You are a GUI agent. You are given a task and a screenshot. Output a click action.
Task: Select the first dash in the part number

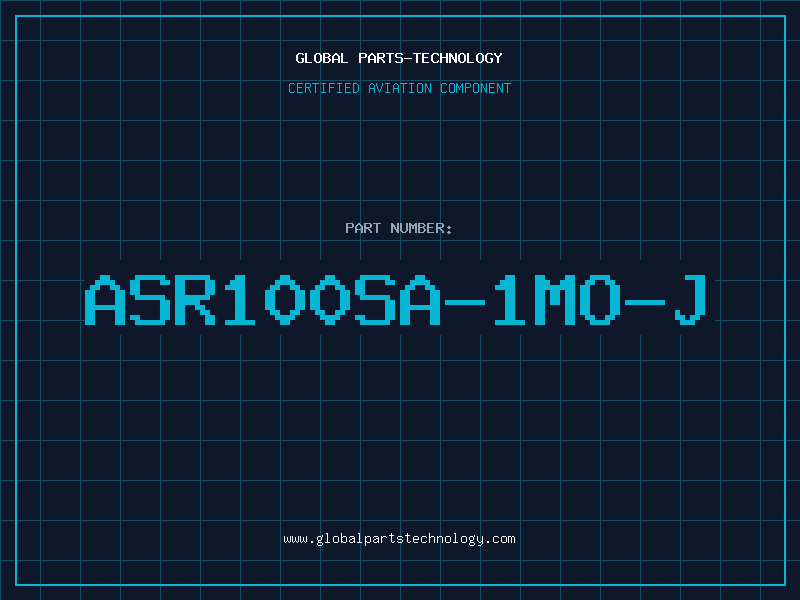pos(464,303)
